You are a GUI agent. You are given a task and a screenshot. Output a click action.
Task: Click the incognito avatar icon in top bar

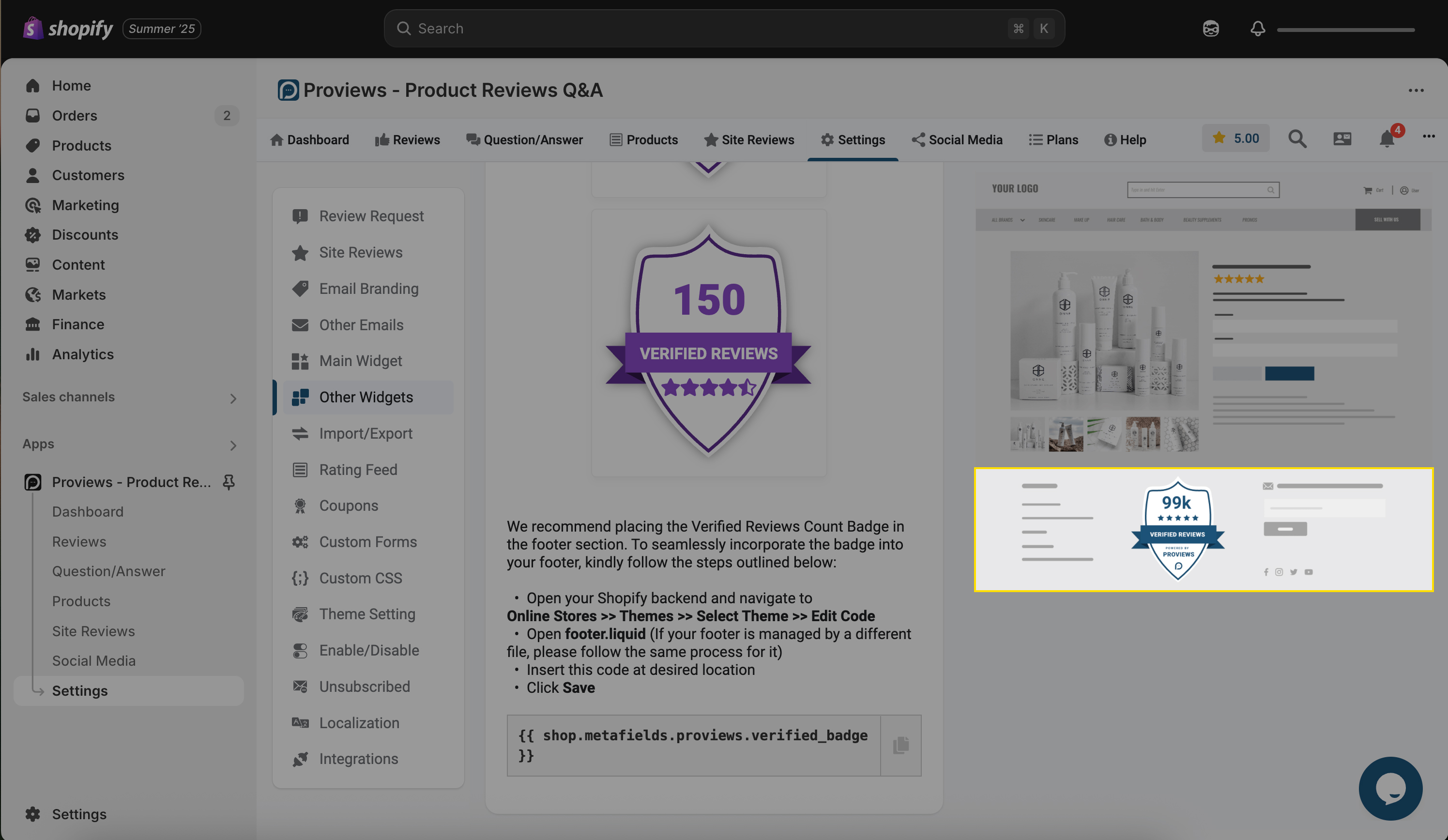click(x=1211, y=28)
